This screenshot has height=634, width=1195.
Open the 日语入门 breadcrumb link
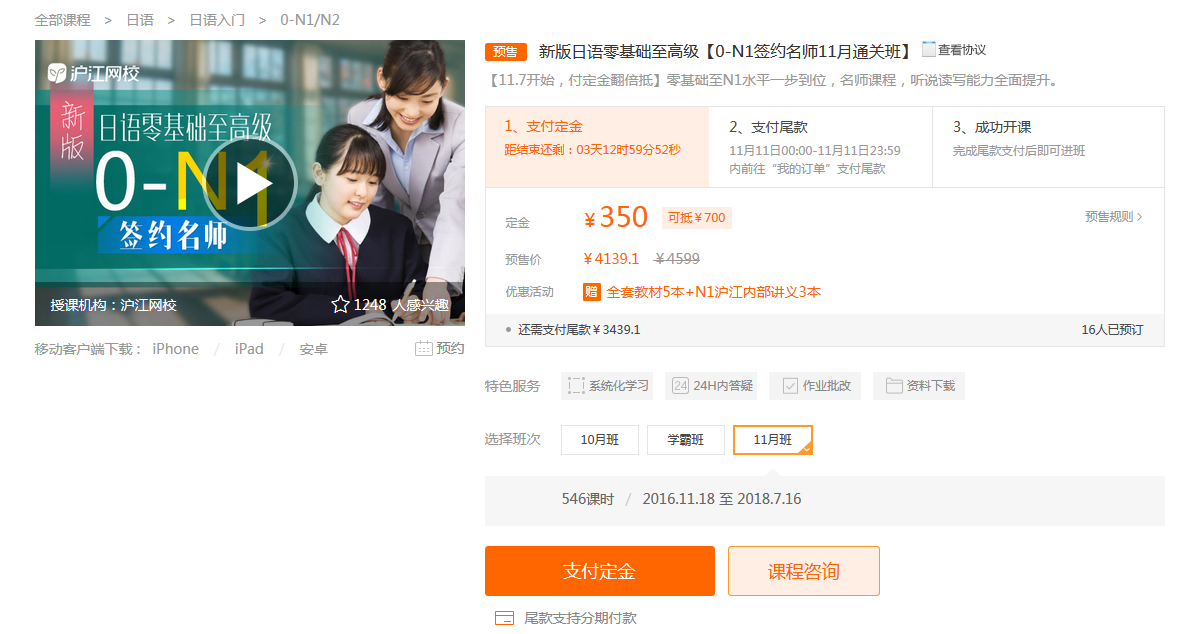217,20
